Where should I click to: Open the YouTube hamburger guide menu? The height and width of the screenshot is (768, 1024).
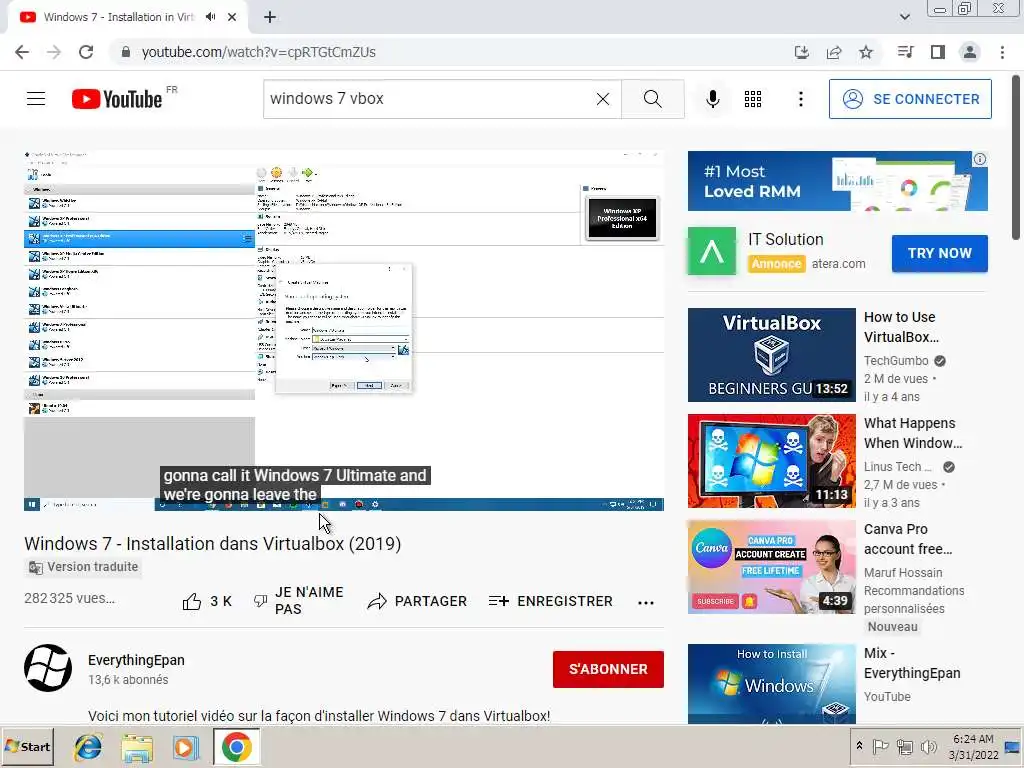coord(36,99)
